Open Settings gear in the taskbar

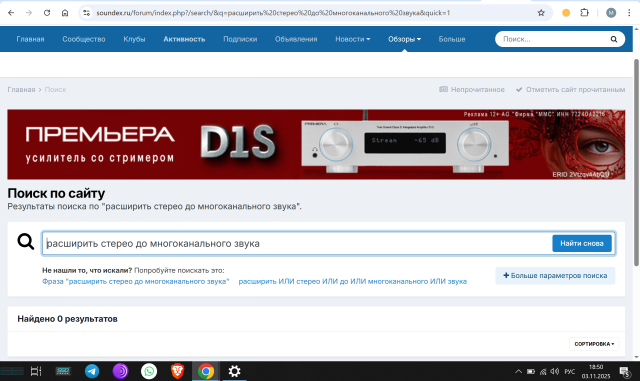[234, 371]
